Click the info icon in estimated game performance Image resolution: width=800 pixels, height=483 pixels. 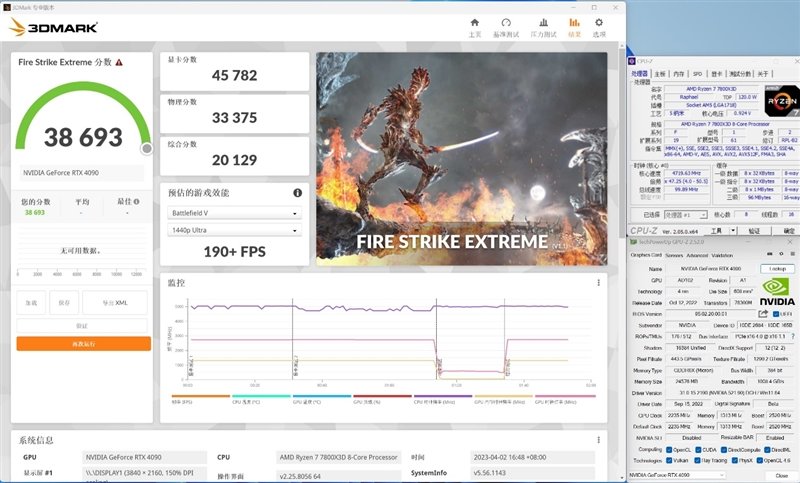(x=297, y=192)
